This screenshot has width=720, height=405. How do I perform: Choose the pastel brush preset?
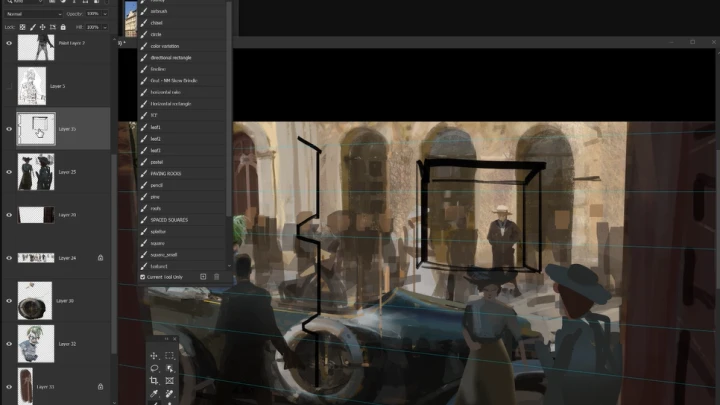click(182, 162)
